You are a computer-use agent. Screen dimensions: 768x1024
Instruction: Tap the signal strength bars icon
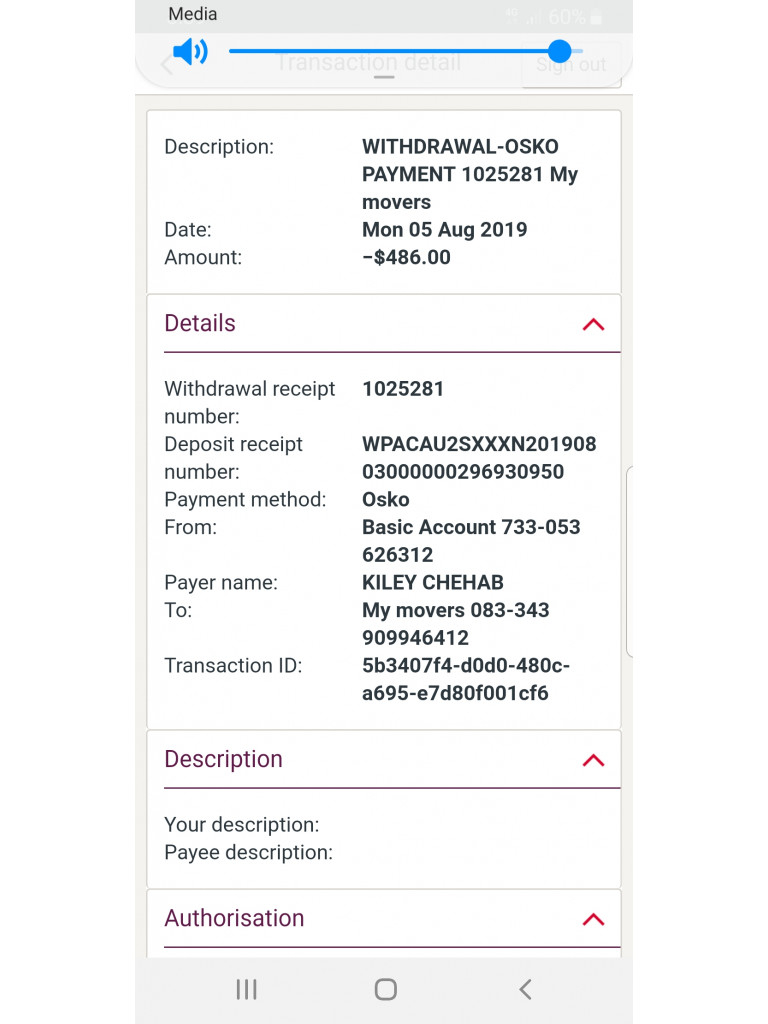(534, 18)
